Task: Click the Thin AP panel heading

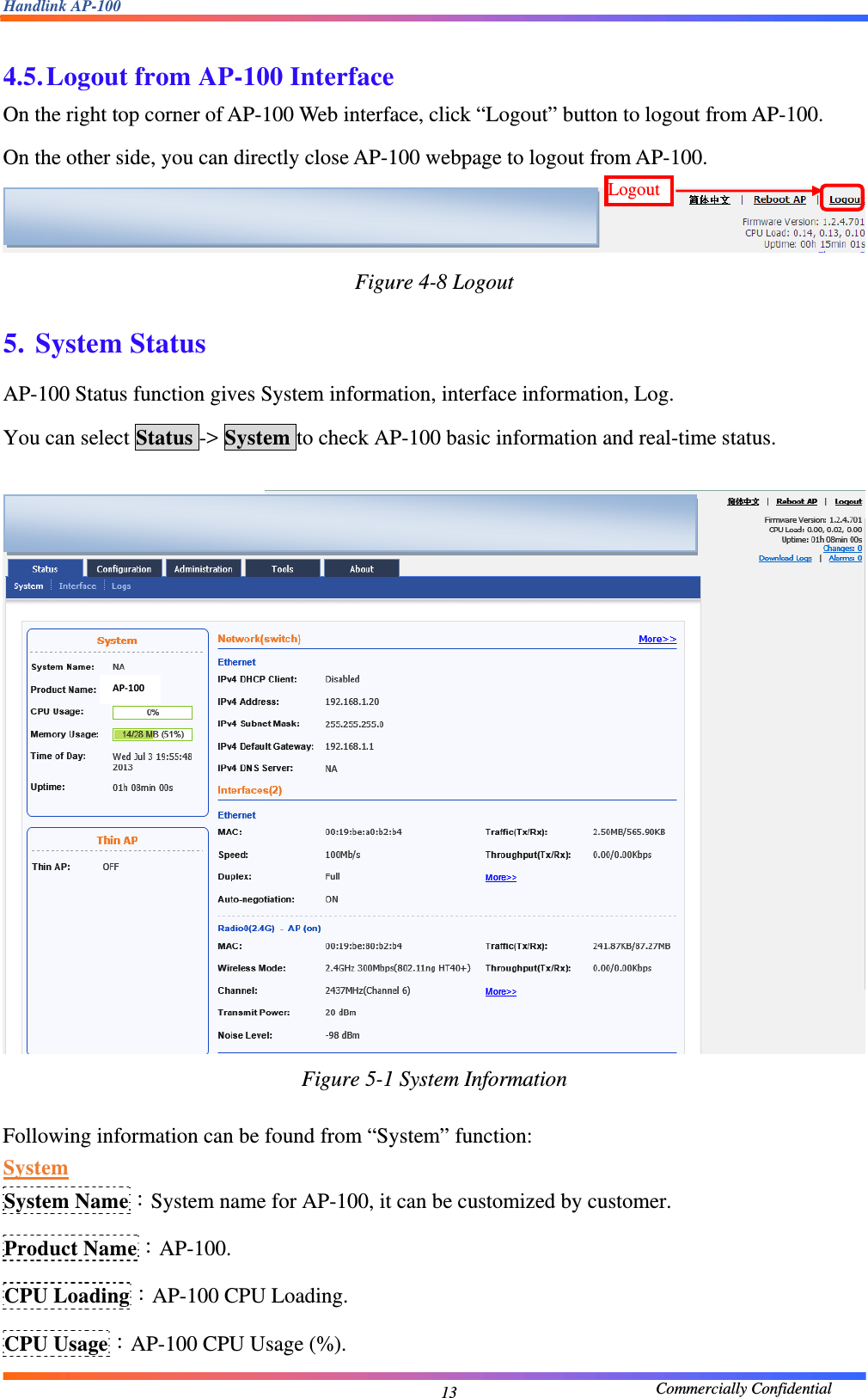Action: tap(117, 840)
